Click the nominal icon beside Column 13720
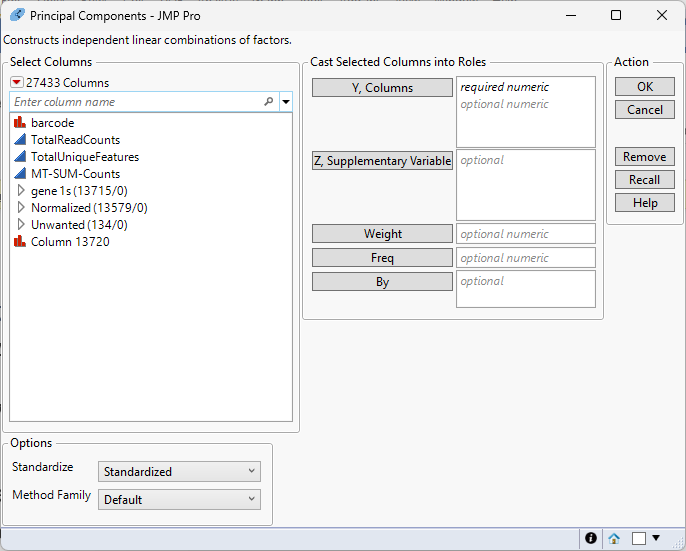This screenshot has width=686, height=551. tap(20, 242)
